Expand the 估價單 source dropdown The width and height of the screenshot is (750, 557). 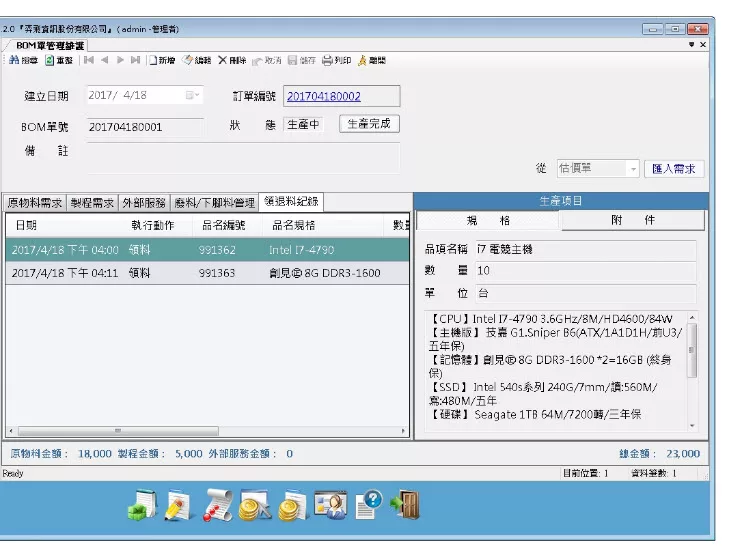633,169
